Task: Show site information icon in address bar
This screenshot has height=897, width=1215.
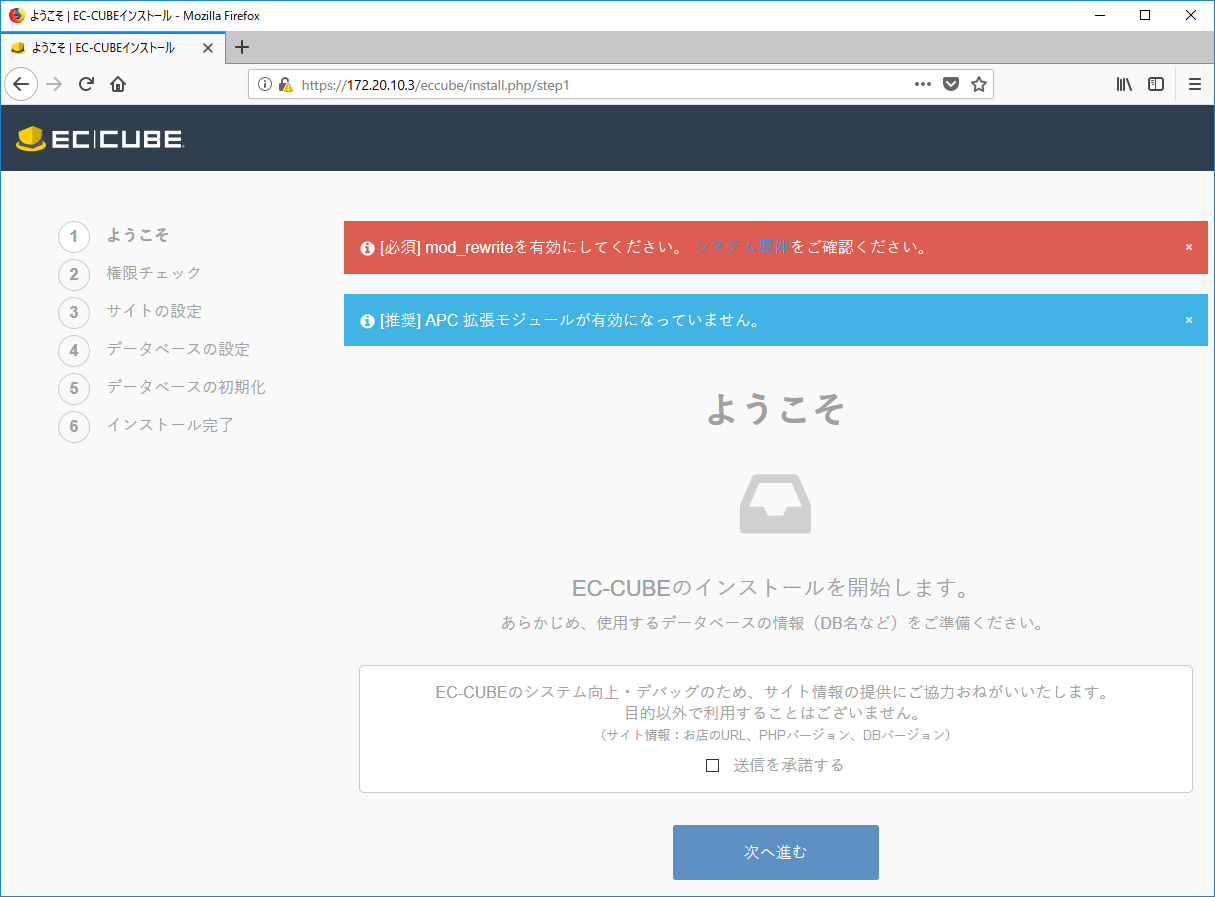Action: [265, 85]
